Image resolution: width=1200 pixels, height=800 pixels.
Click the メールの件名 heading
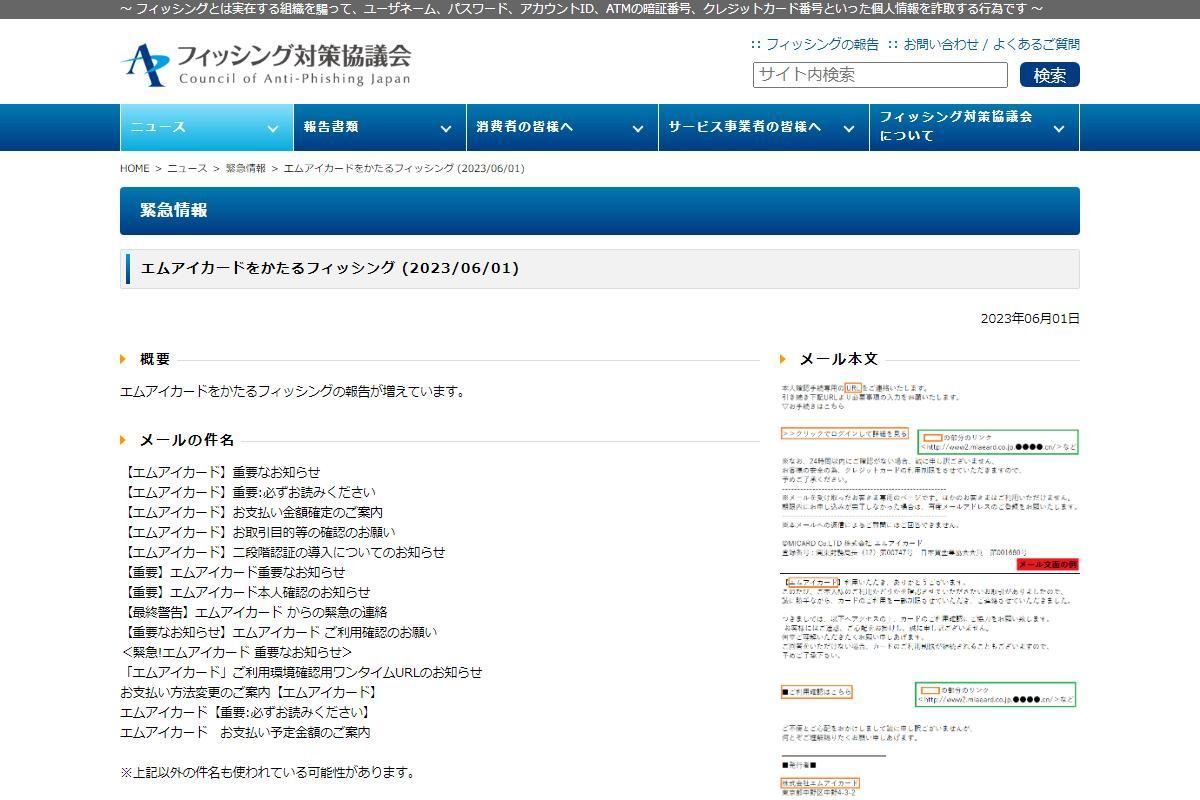[187, 440]
